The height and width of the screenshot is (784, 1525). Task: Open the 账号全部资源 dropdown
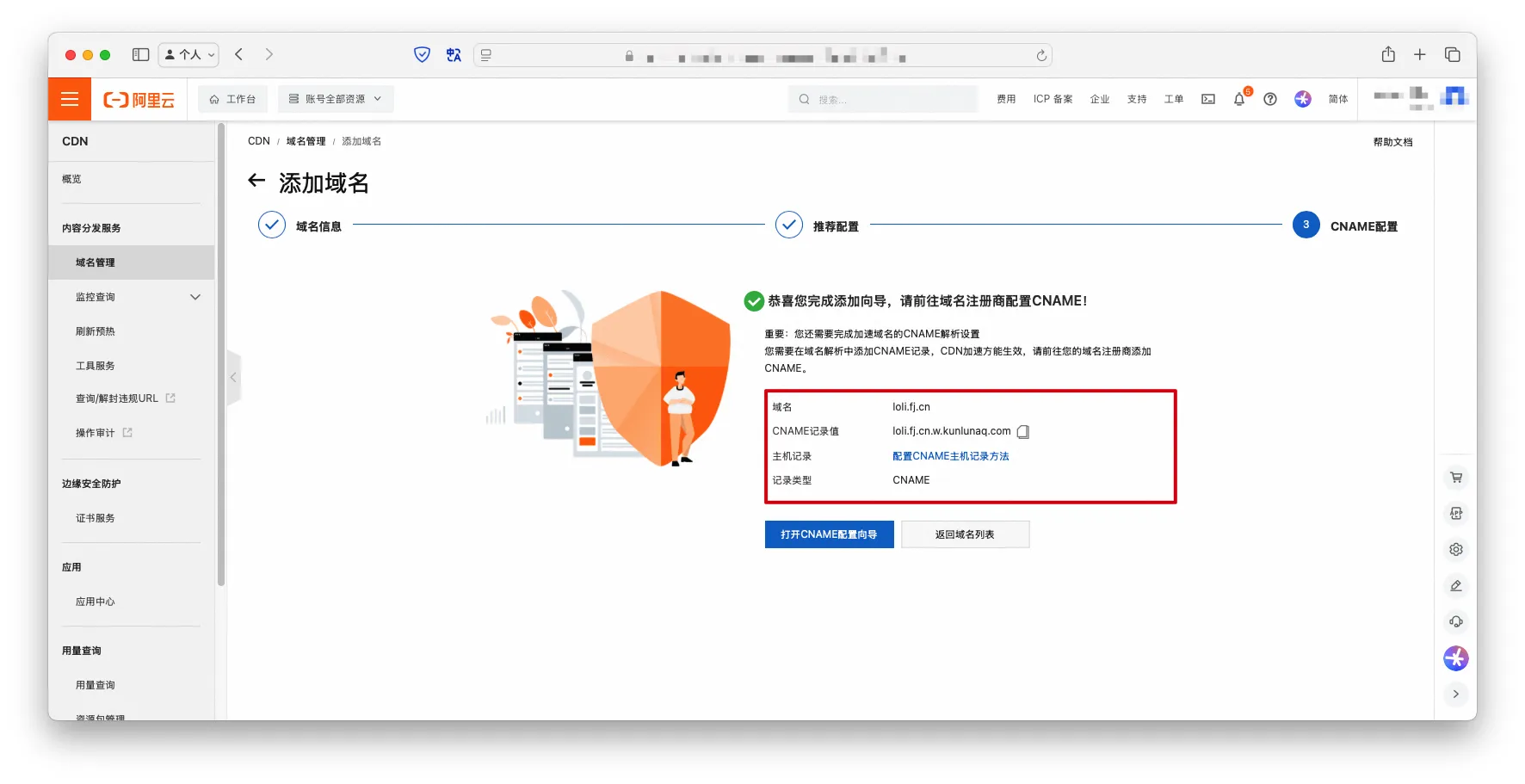[x=336, y=99]
